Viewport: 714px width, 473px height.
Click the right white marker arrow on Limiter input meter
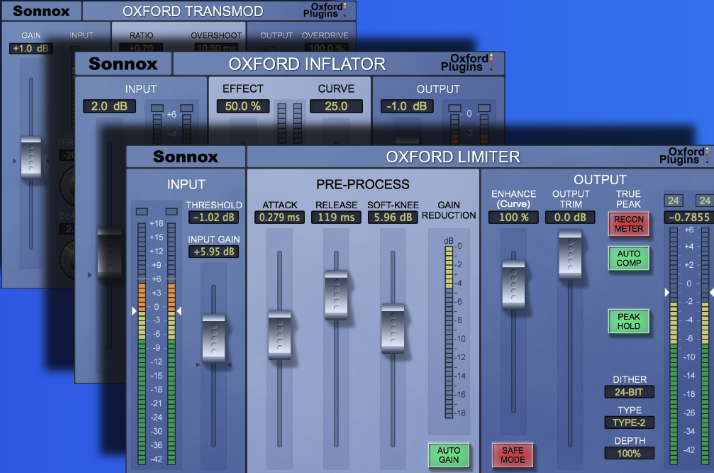pos(179,311)
